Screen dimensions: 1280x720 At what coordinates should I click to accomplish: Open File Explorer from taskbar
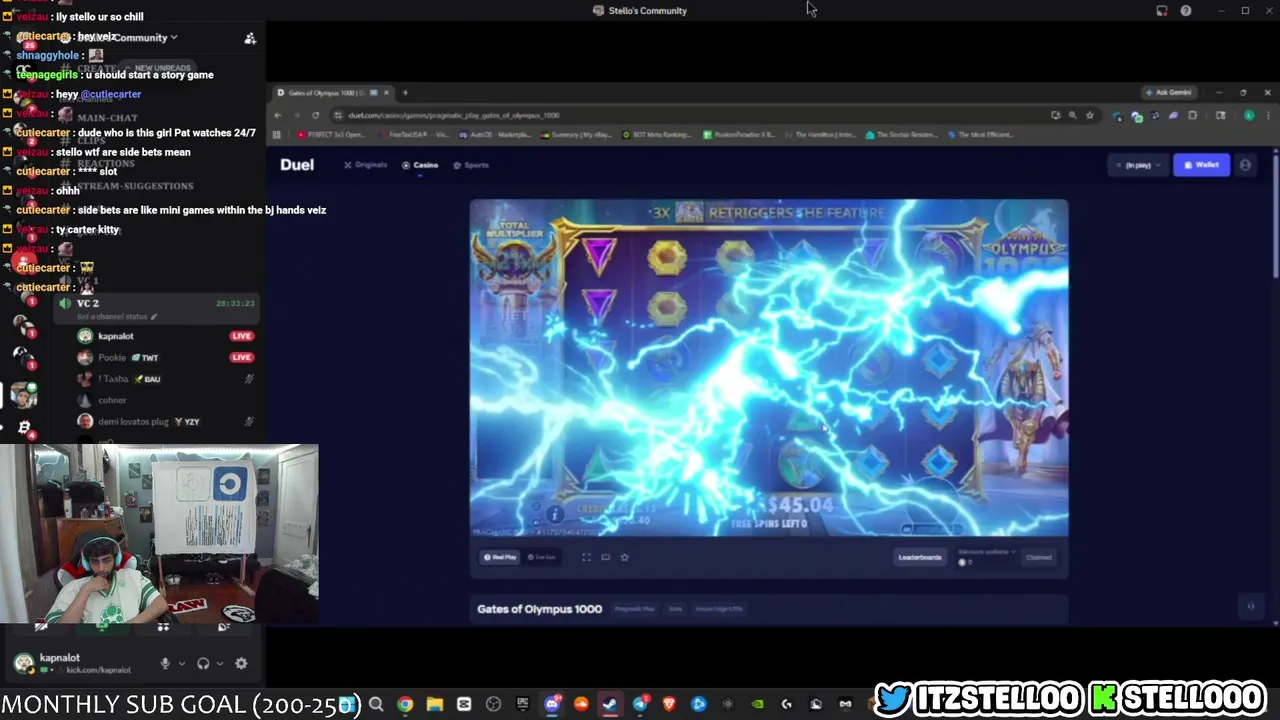(434, 704)
